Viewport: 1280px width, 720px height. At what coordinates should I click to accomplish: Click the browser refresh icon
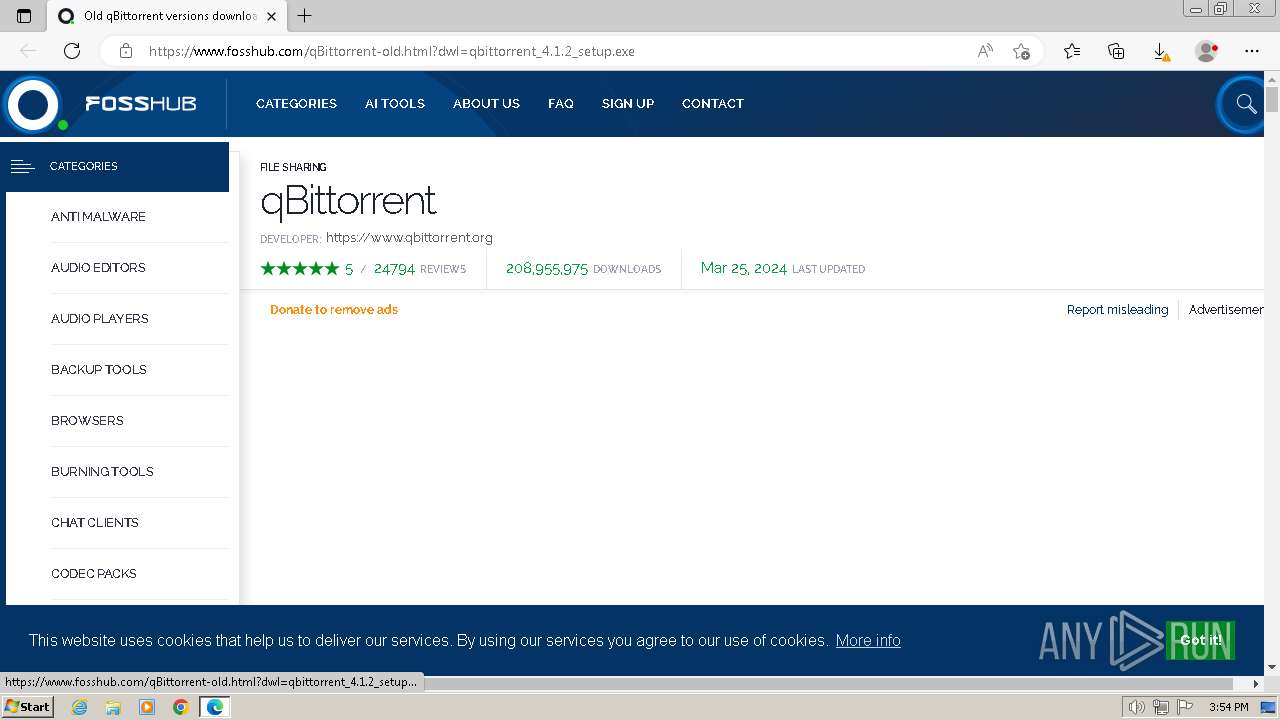(x=72, y=51)
